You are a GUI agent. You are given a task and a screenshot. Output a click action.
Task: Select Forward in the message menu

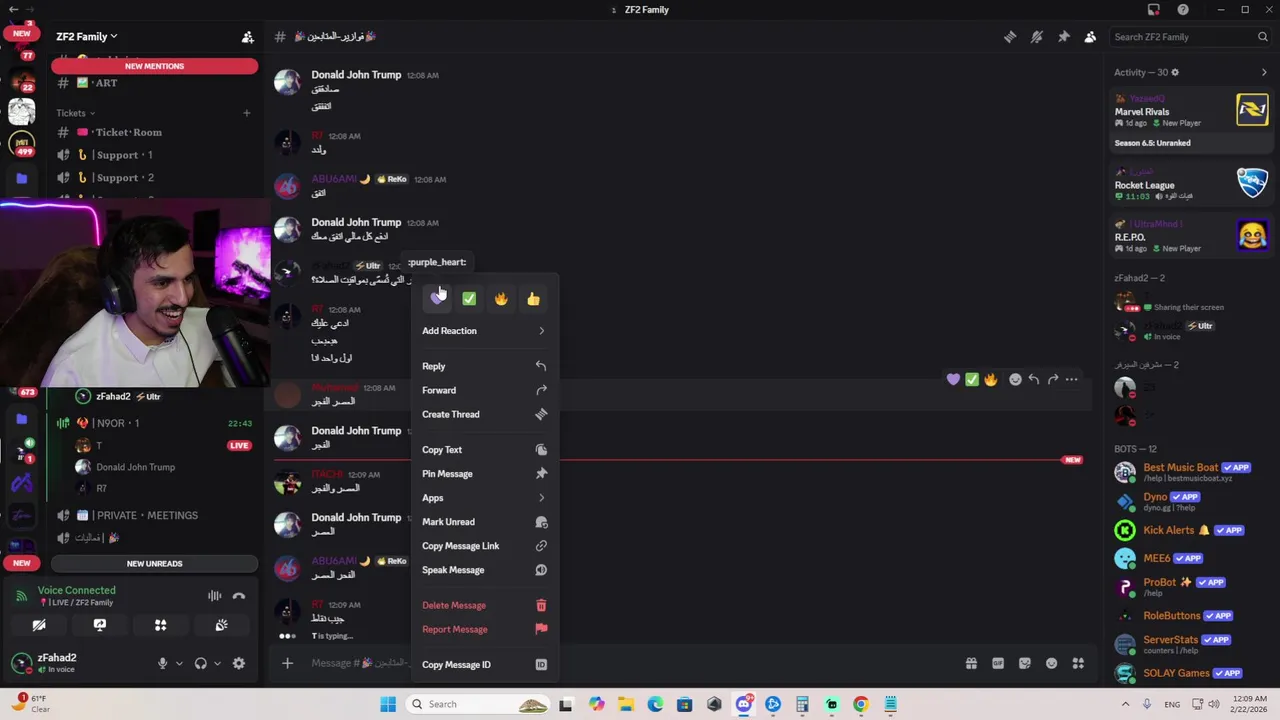coord(484,390)
